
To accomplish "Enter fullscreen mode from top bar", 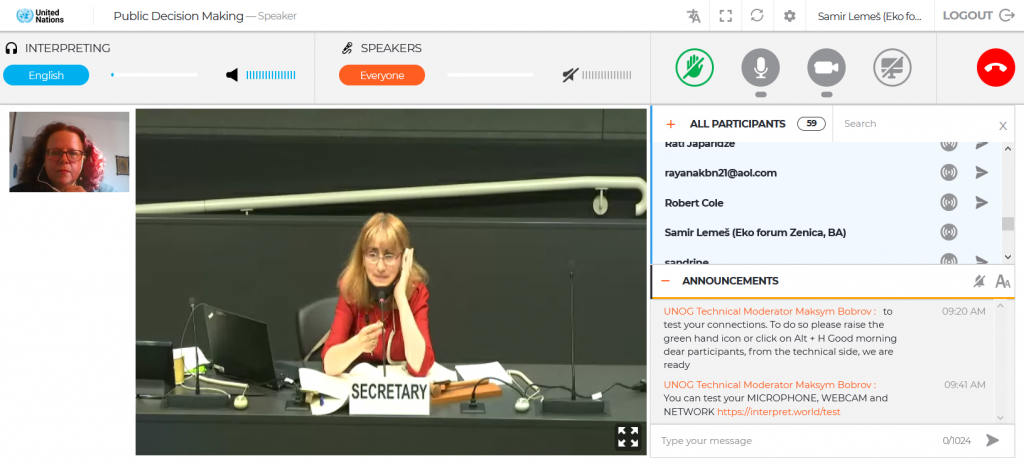I will coord(726,16).
